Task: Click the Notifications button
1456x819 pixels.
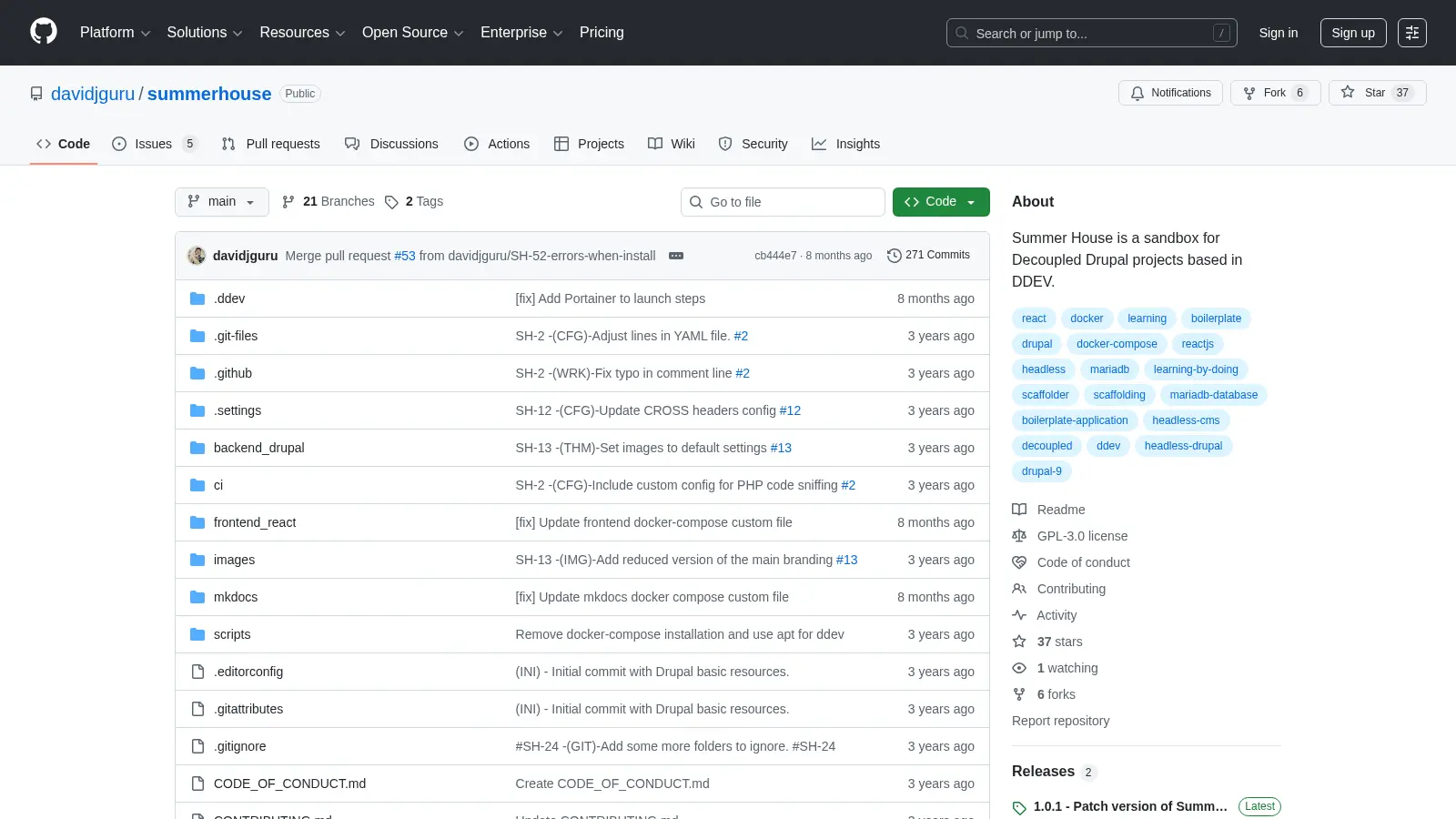Action: point(1170,93)
